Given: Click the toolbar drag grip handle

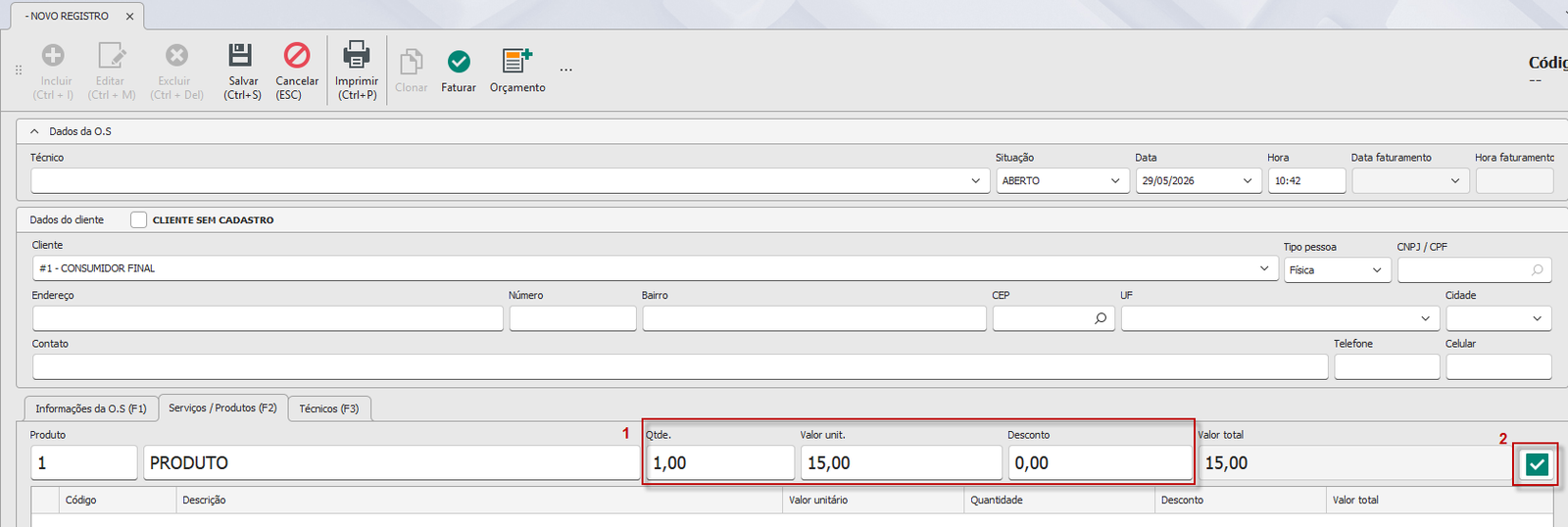Looking at the screenshot, I should tap(19, 71).
